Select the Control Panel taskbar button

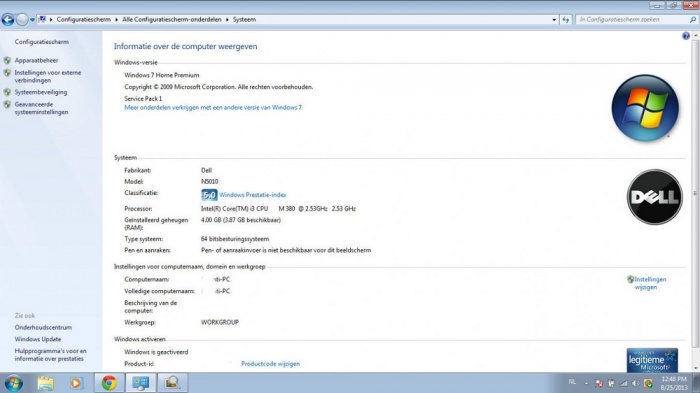coord(141,383)
